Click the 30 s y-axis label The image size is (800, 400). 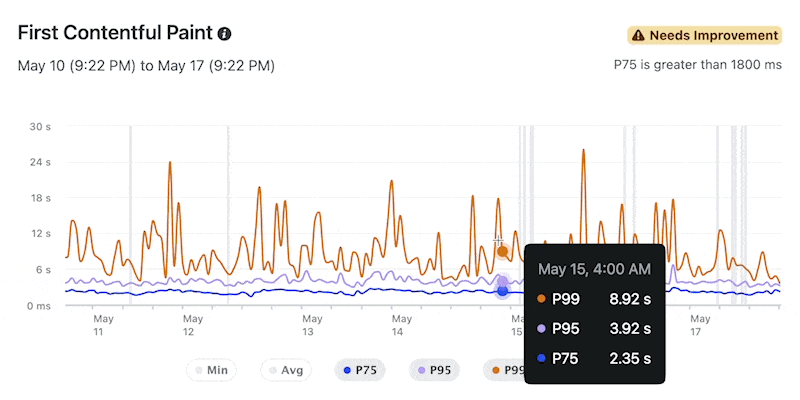click(41, 127)
